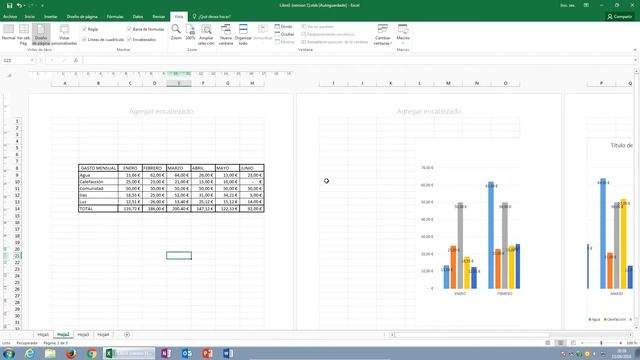The height and width of the screenshot is (360, 640).
Task: Switch to Hoja1 sheet tab
Action: coord(43,335)
